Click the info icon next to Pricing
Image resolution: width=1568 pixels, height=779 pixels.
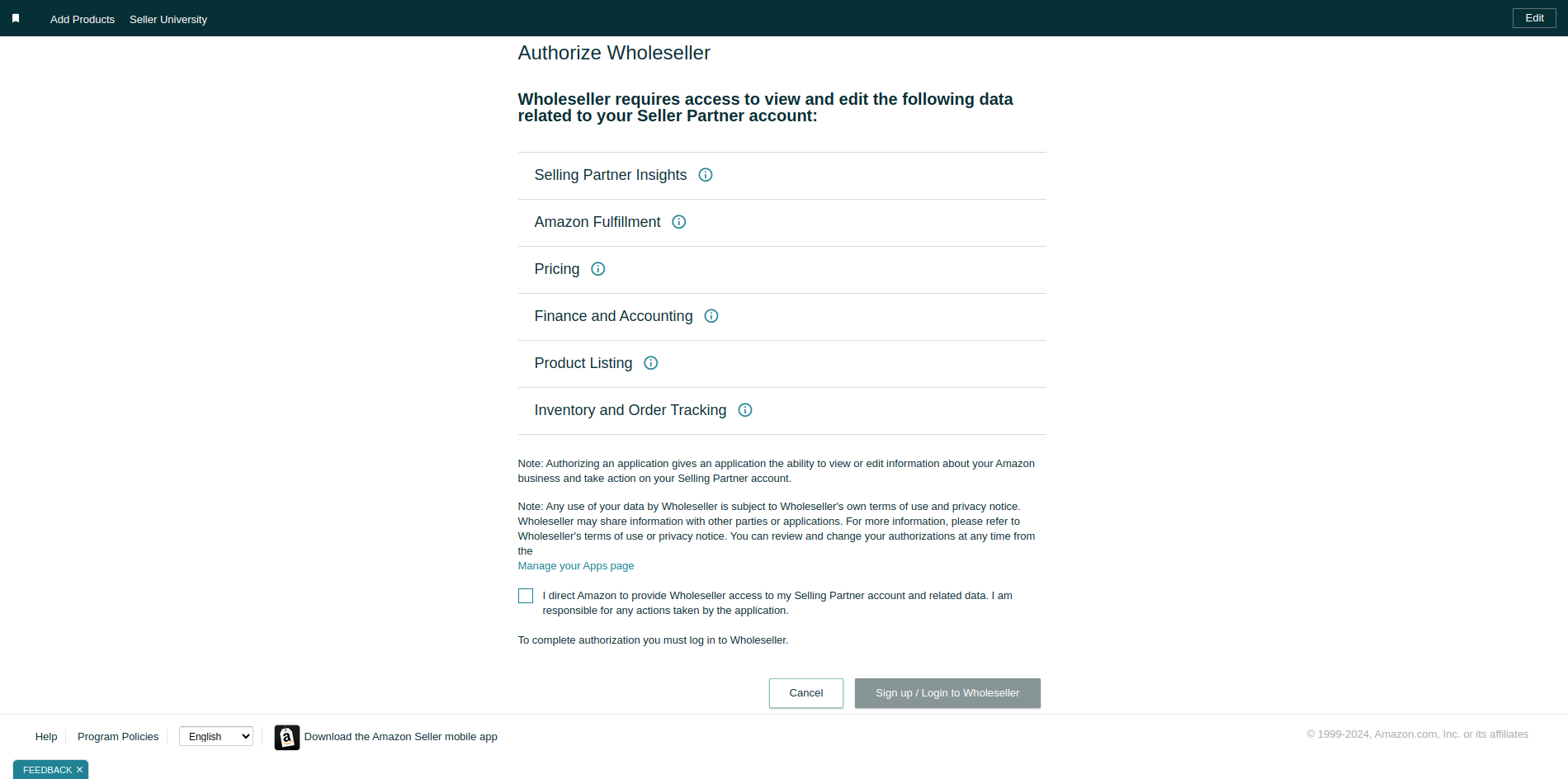pyautogui.click(x=598, y=269)
